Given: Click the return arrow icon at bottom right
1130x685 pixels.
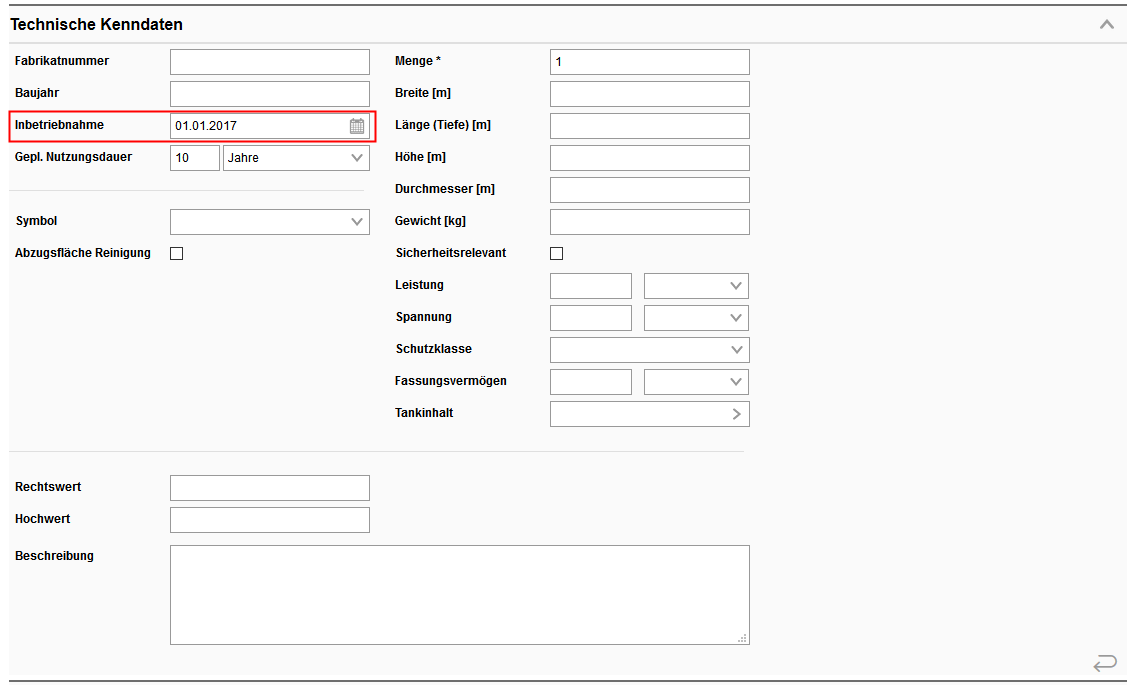Looking at the screenshot, I should [1104, 663].
